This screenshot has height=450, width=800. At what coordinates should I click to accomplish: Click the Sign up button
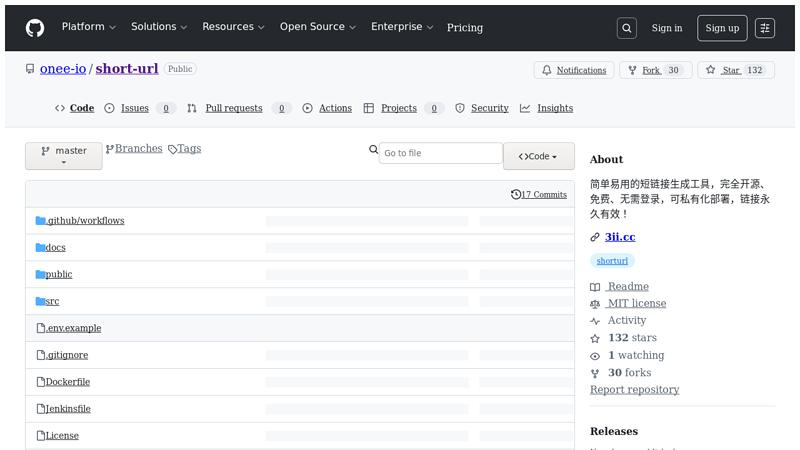coord(722,28)
